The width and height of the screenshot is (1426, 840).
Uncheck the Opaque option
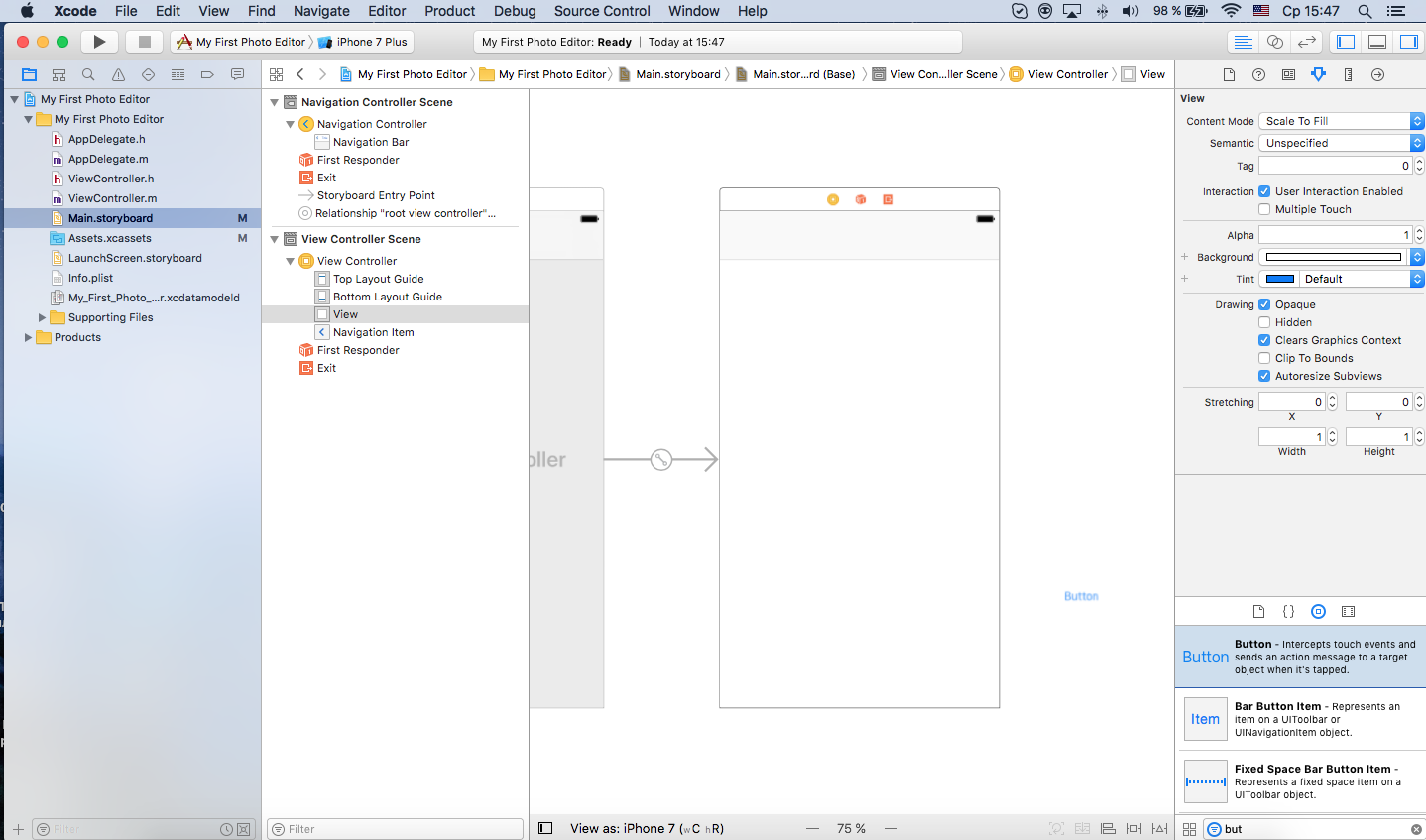point(1264,304)
